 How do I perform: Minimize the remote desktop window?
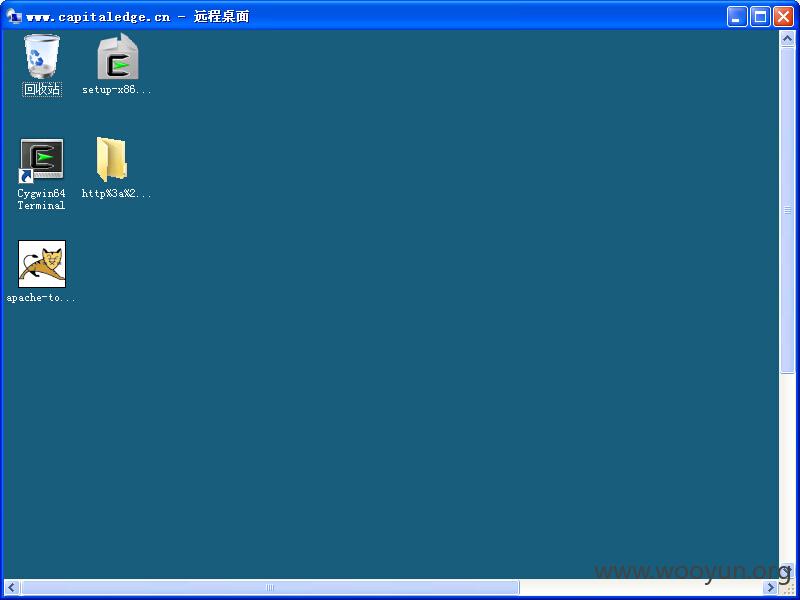pyautogui.click(x=737, y=17)
